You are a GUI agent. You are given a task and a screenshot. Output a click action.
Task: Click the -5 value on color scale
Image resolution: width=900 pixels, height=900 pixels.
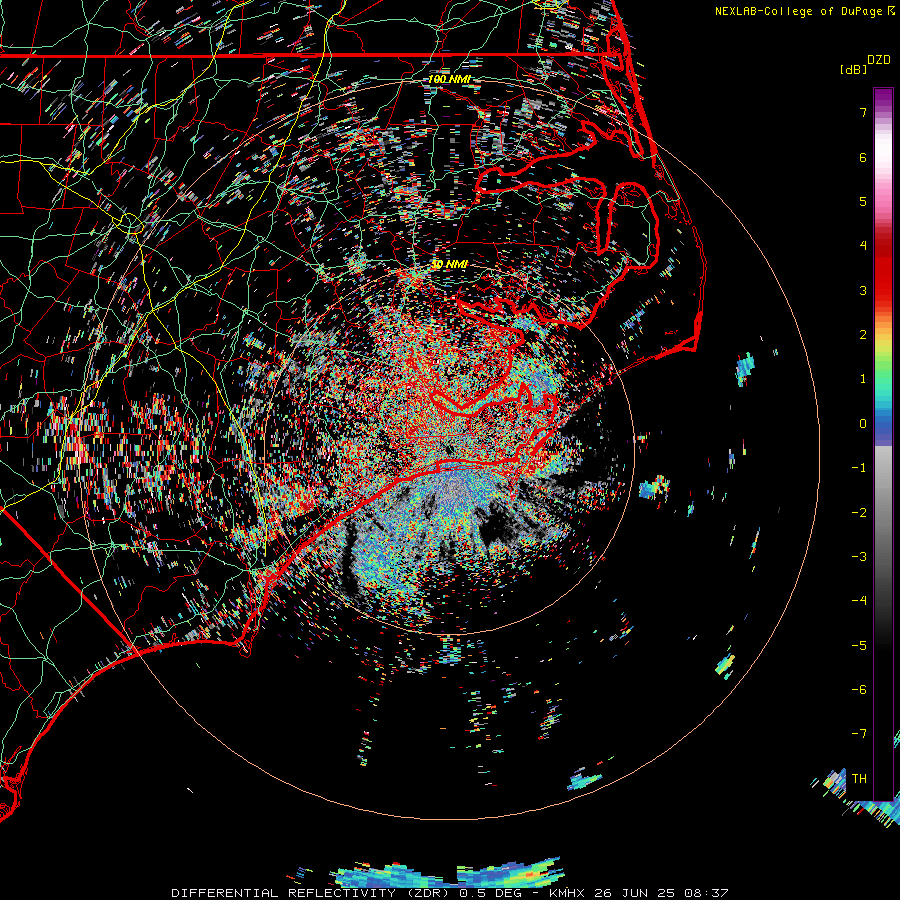point(859,646)
